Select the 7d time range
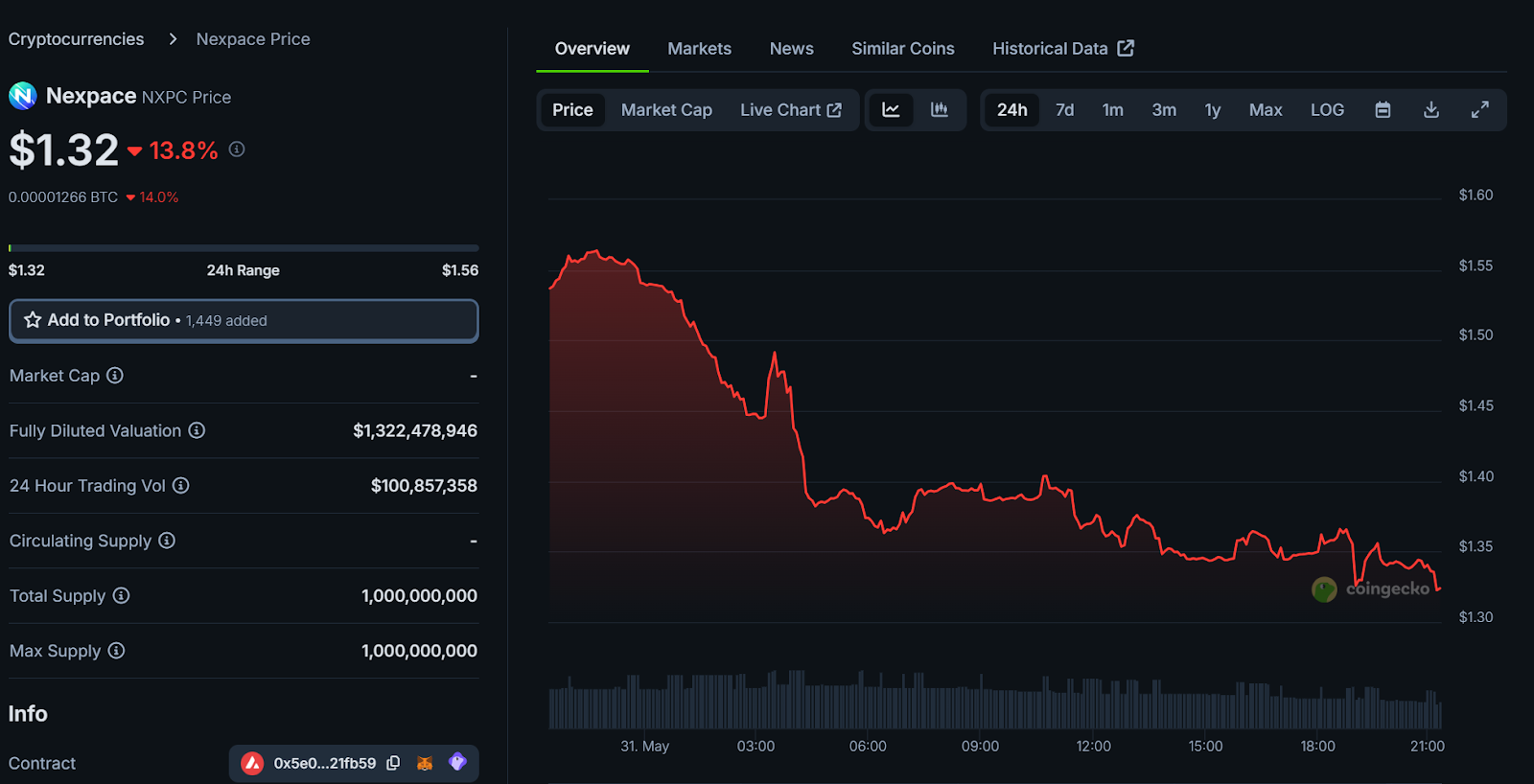This screenshot has height=784, width=1534. coord(1064,110)
